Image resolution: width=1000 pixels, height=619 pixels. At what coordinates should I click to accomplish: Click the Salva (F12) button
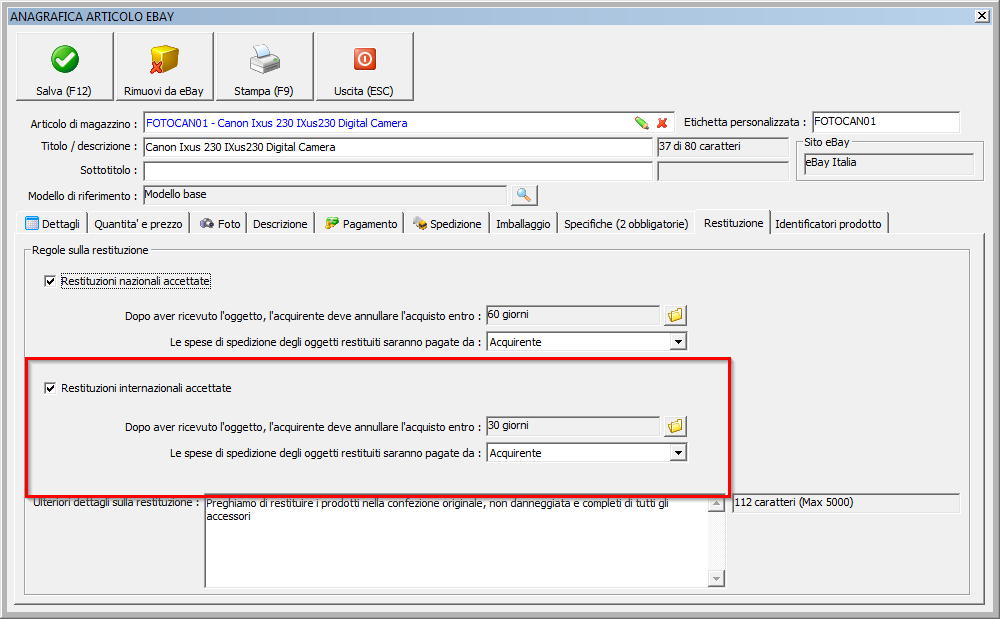pos(64,67)
